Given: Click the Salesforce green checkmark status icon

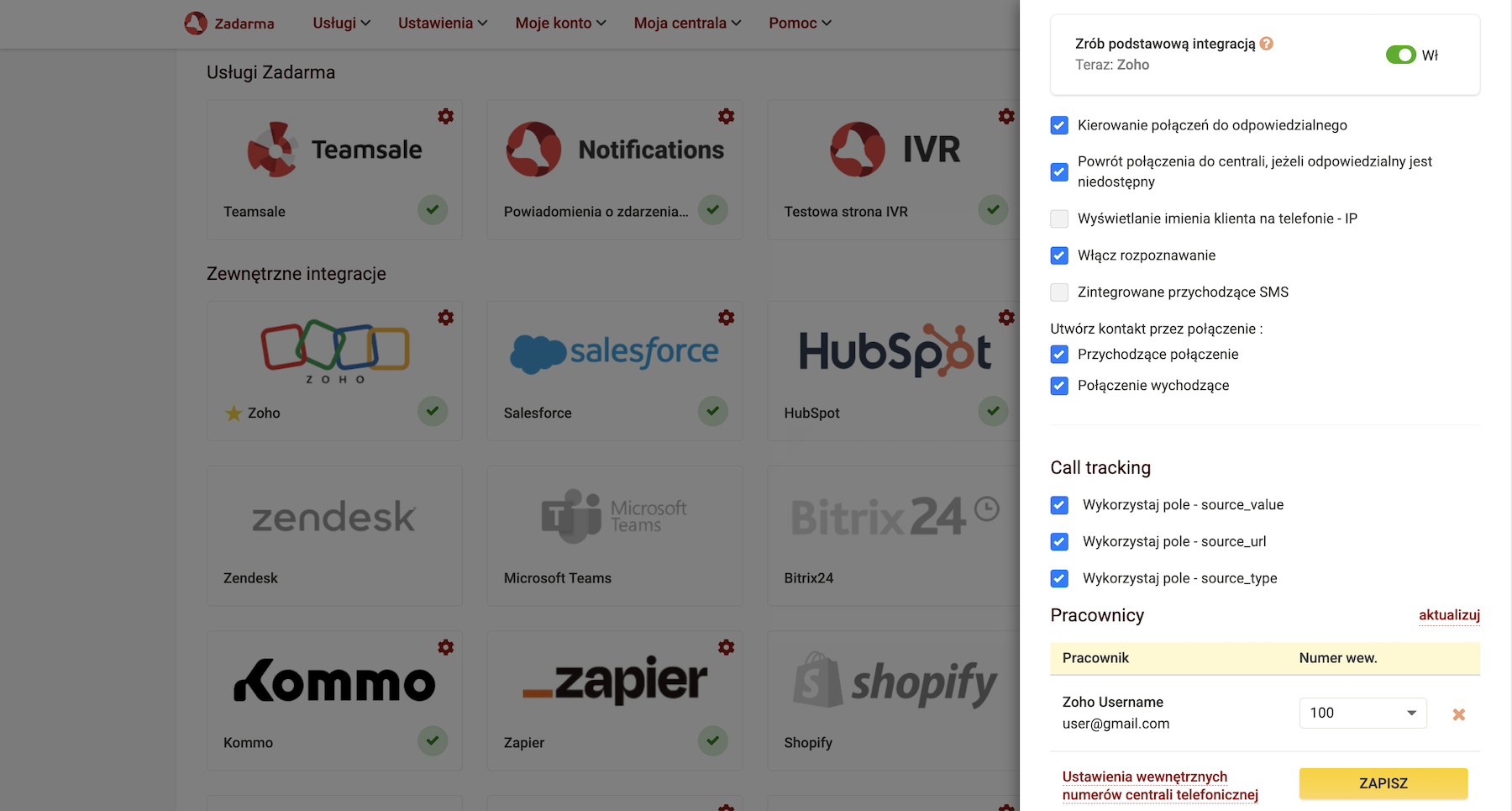Looking at the screenshot, I should (x=713, y=411).
